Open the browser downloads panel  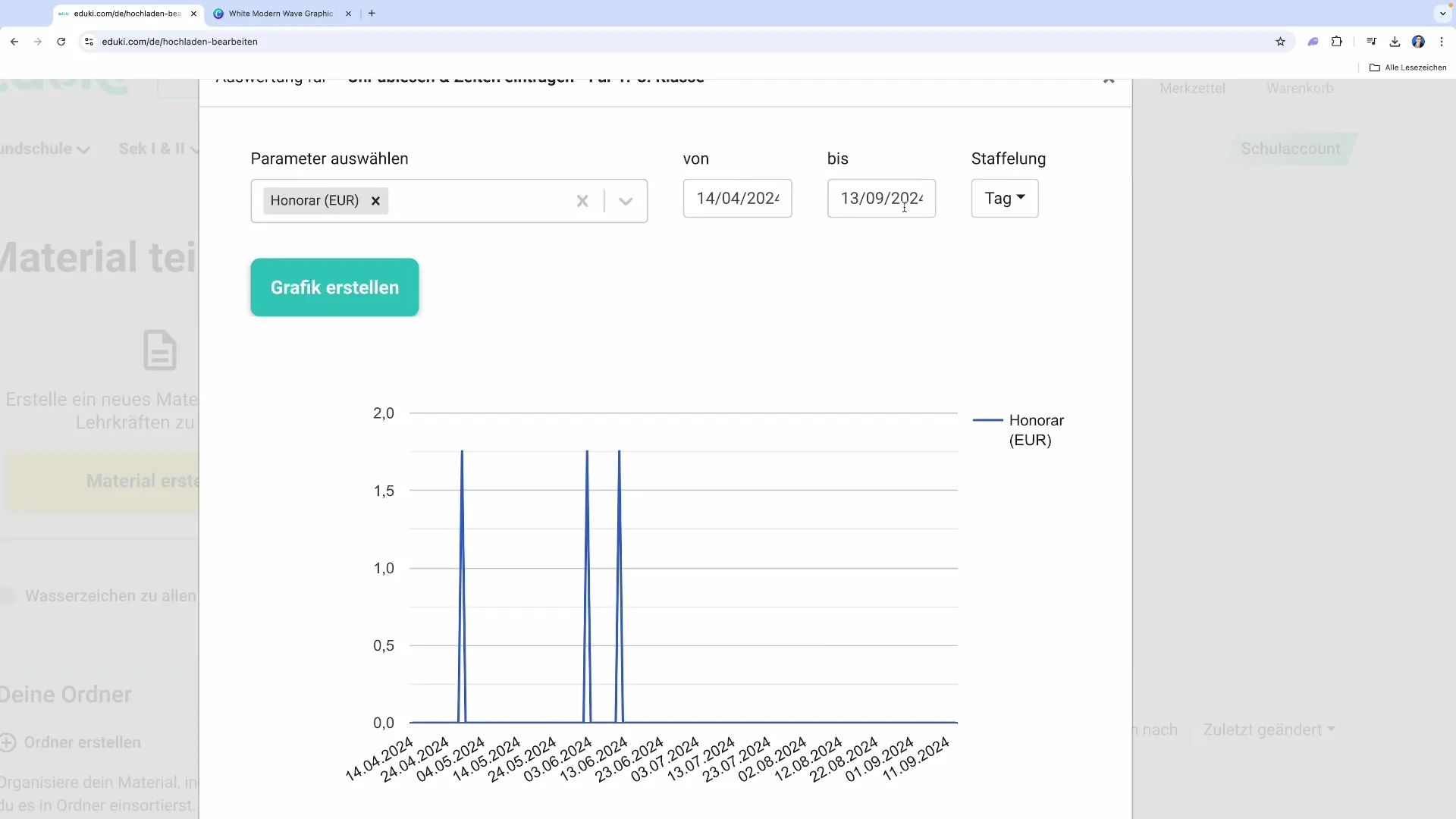pyautogui.click(x=1395, y=42)
